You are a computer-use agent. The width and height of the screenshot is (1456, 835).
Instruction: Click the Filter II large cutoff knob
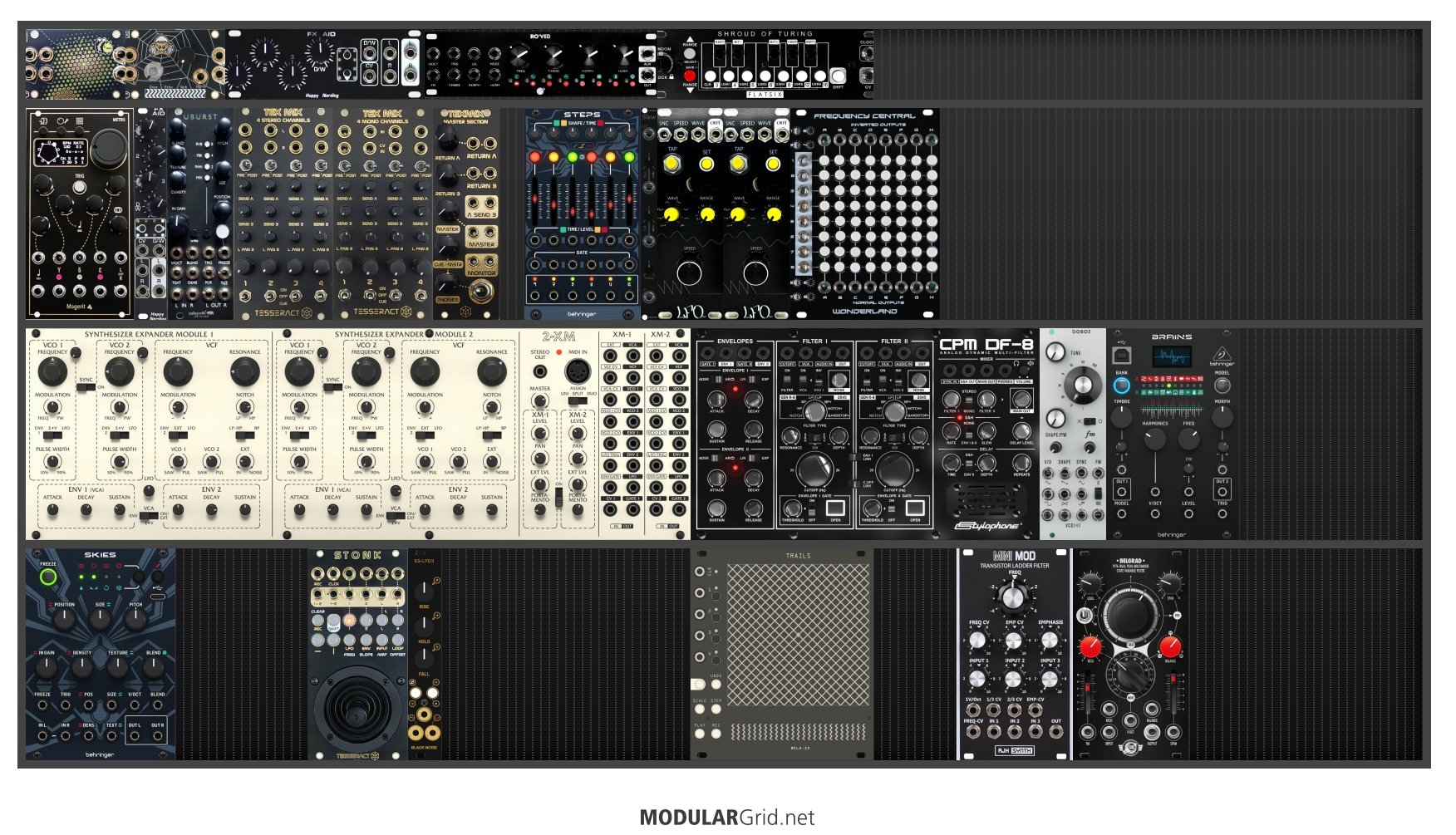tap(893, 470)
